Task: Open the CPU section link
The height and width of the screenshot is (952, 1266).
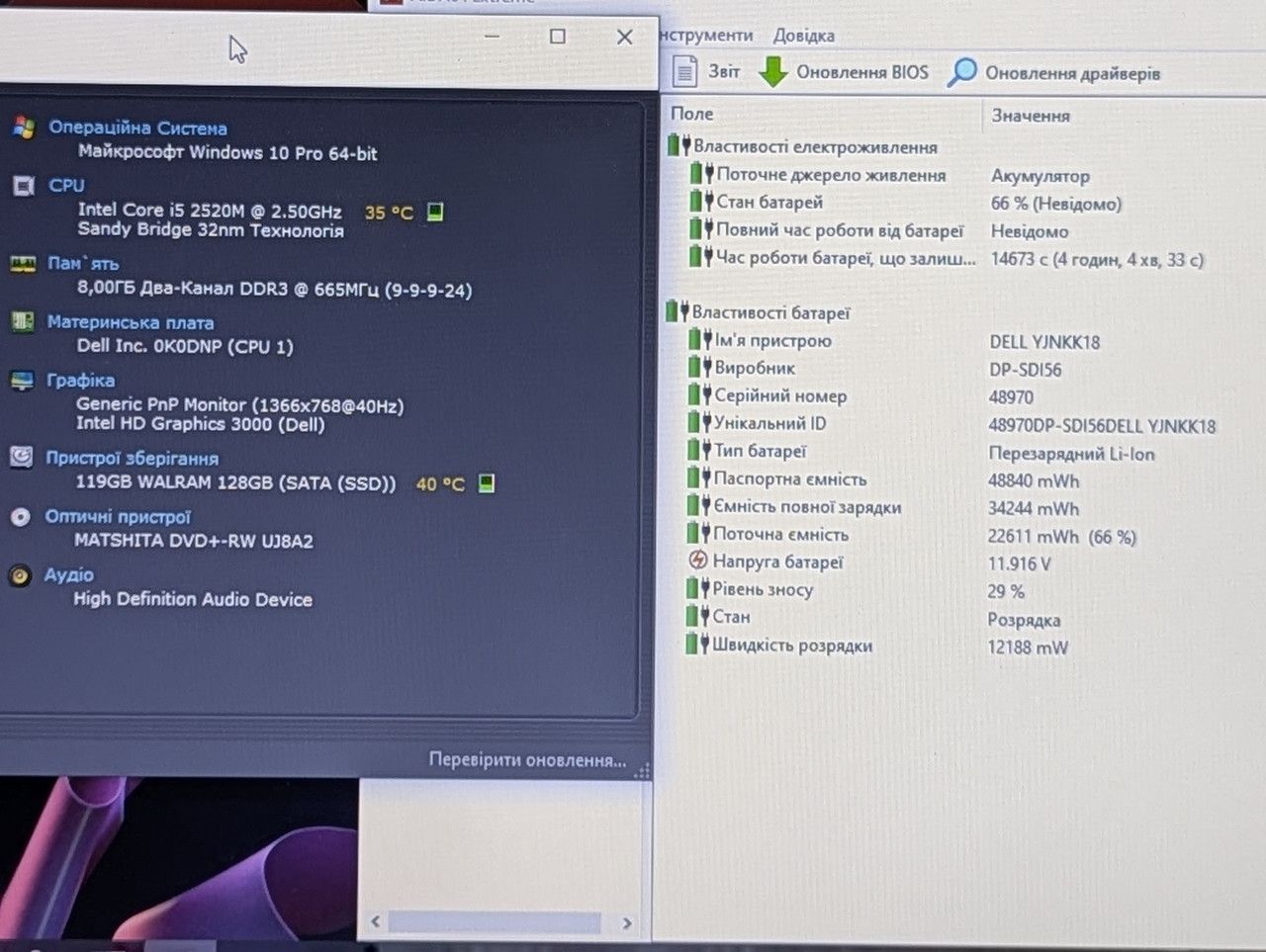Action: 66,185
